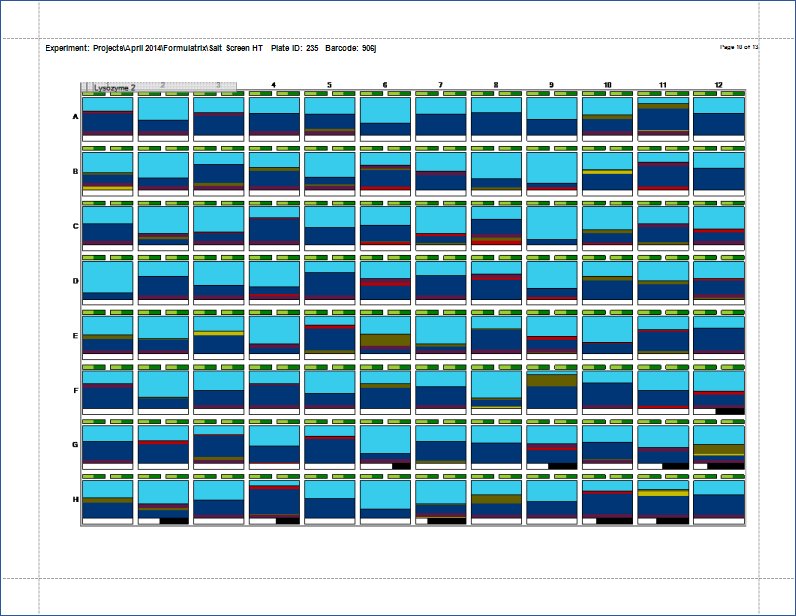Select well B1 thumbnail
The image size is (796, 616).
[108, 171]
